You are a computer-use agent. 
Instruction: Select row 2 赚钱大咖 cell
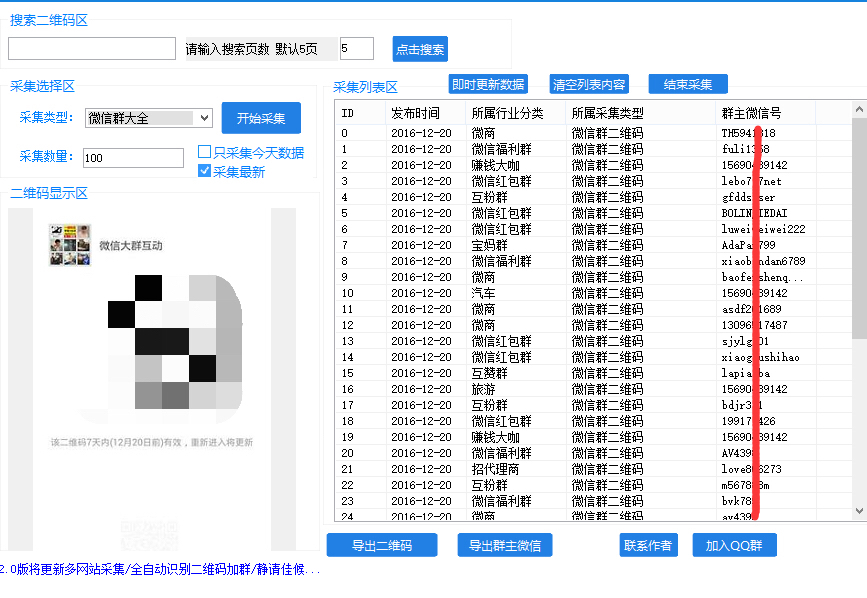coord(495,165)
